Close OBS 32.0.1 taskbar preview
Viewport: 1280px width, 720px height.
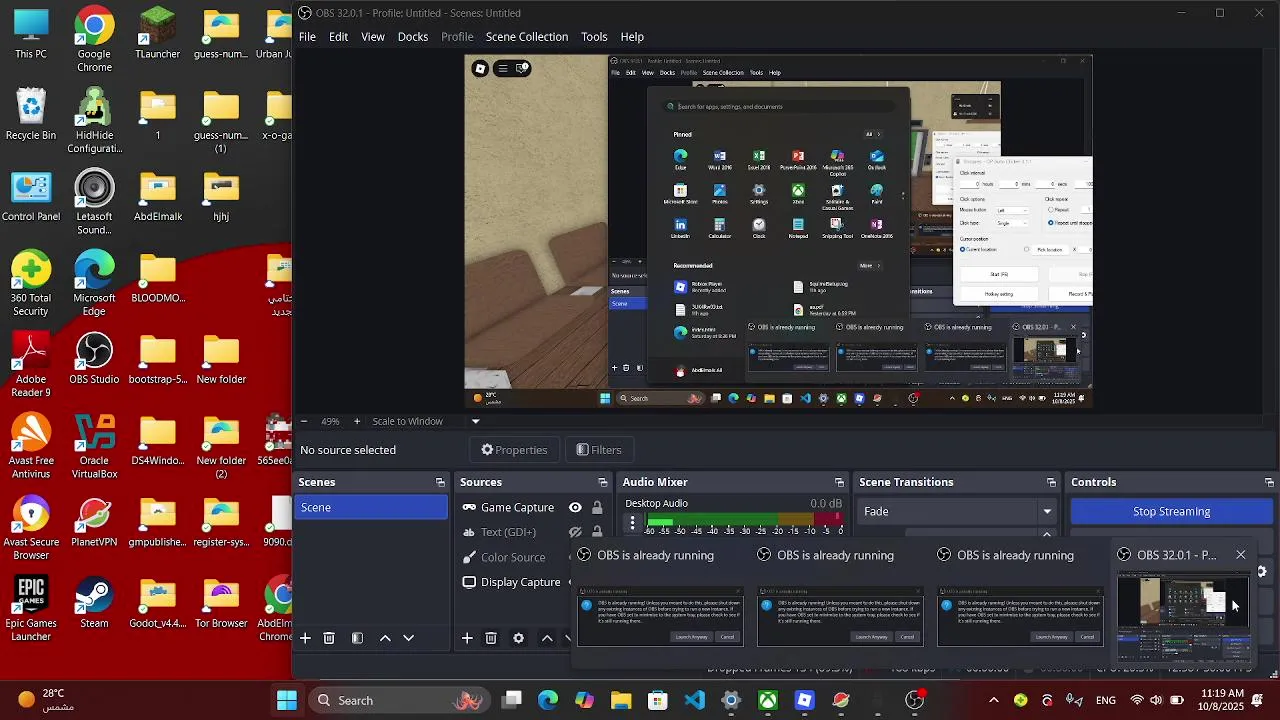pyautogui.click(x=1241, y=555)
